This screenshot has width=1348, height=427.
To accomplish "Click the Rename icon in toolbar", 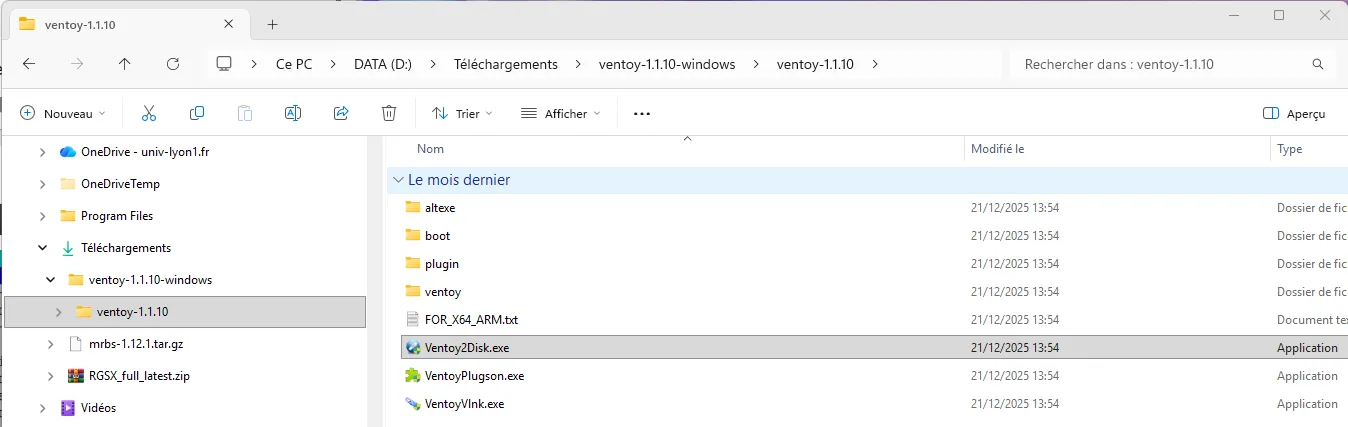I will (x=293, y=113).
